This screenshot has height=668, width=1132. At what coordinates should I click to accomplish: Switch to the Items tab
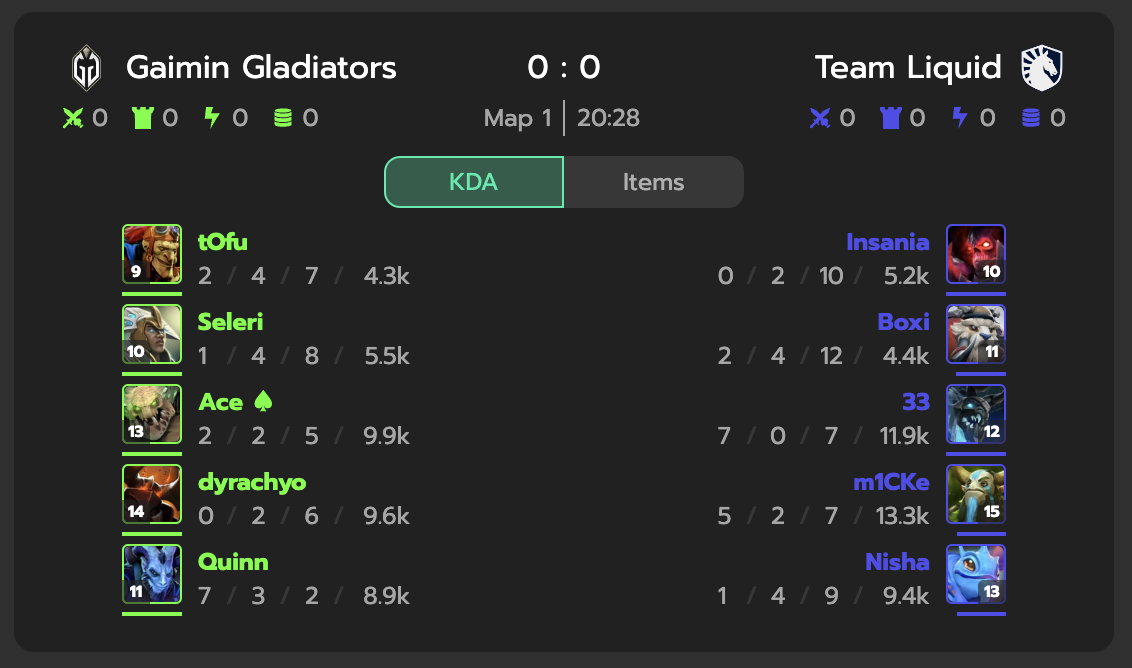coord(653,182)
